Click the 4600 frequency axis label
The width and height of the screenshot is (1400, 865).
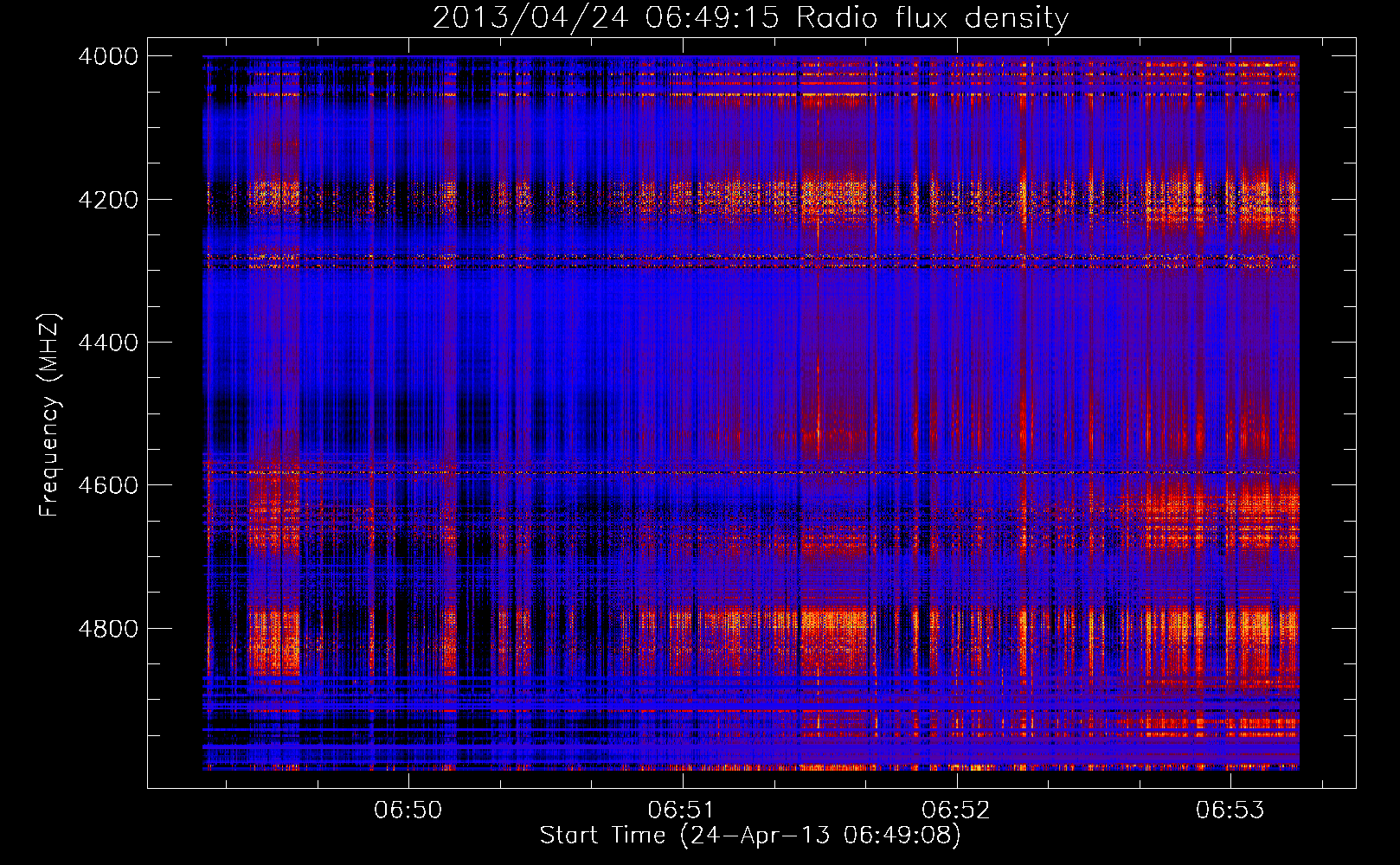[x=108, y=485]
